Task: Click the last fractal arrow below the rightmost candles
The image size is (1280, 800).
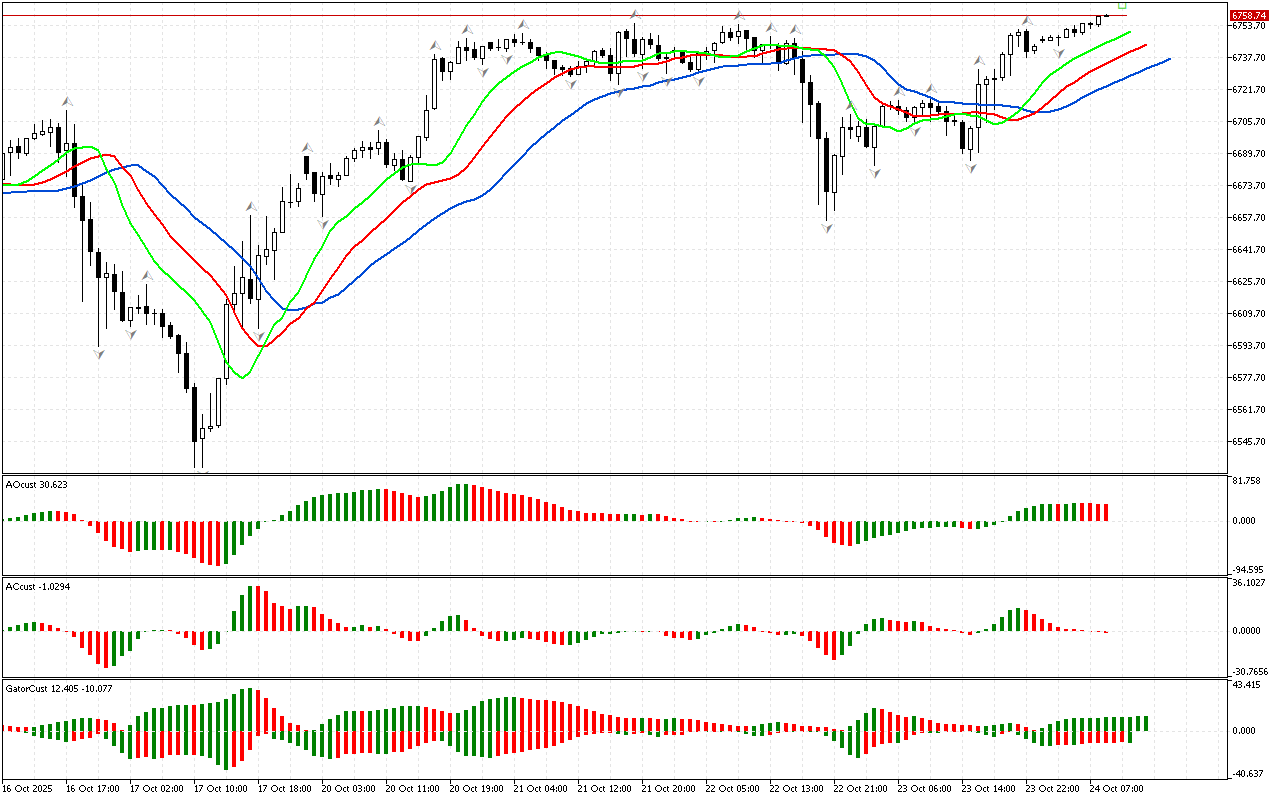Action: [1059, 52]
